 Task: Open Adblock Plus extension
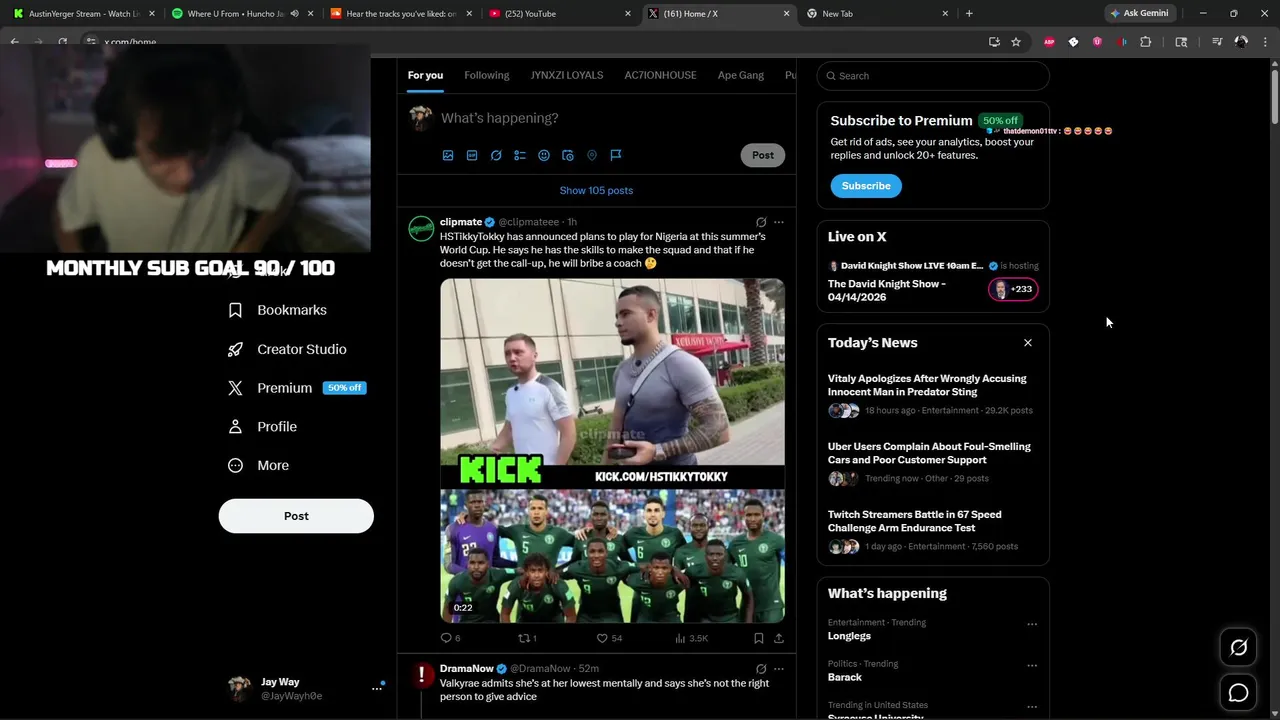click(1049, 42)
